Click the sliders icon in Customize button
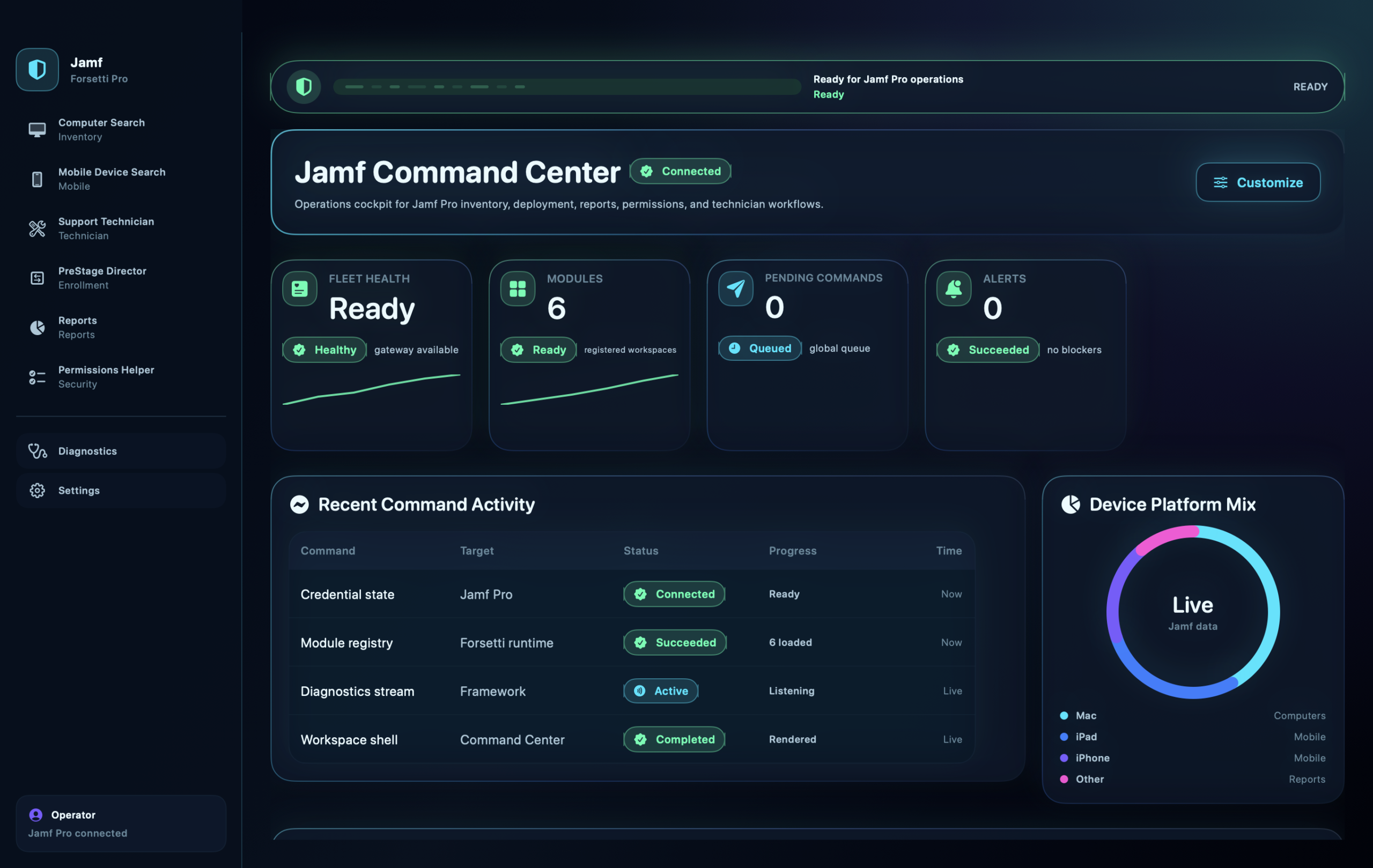The width and height of the screenshot is (1373, 868). (x=1220, y=182)
